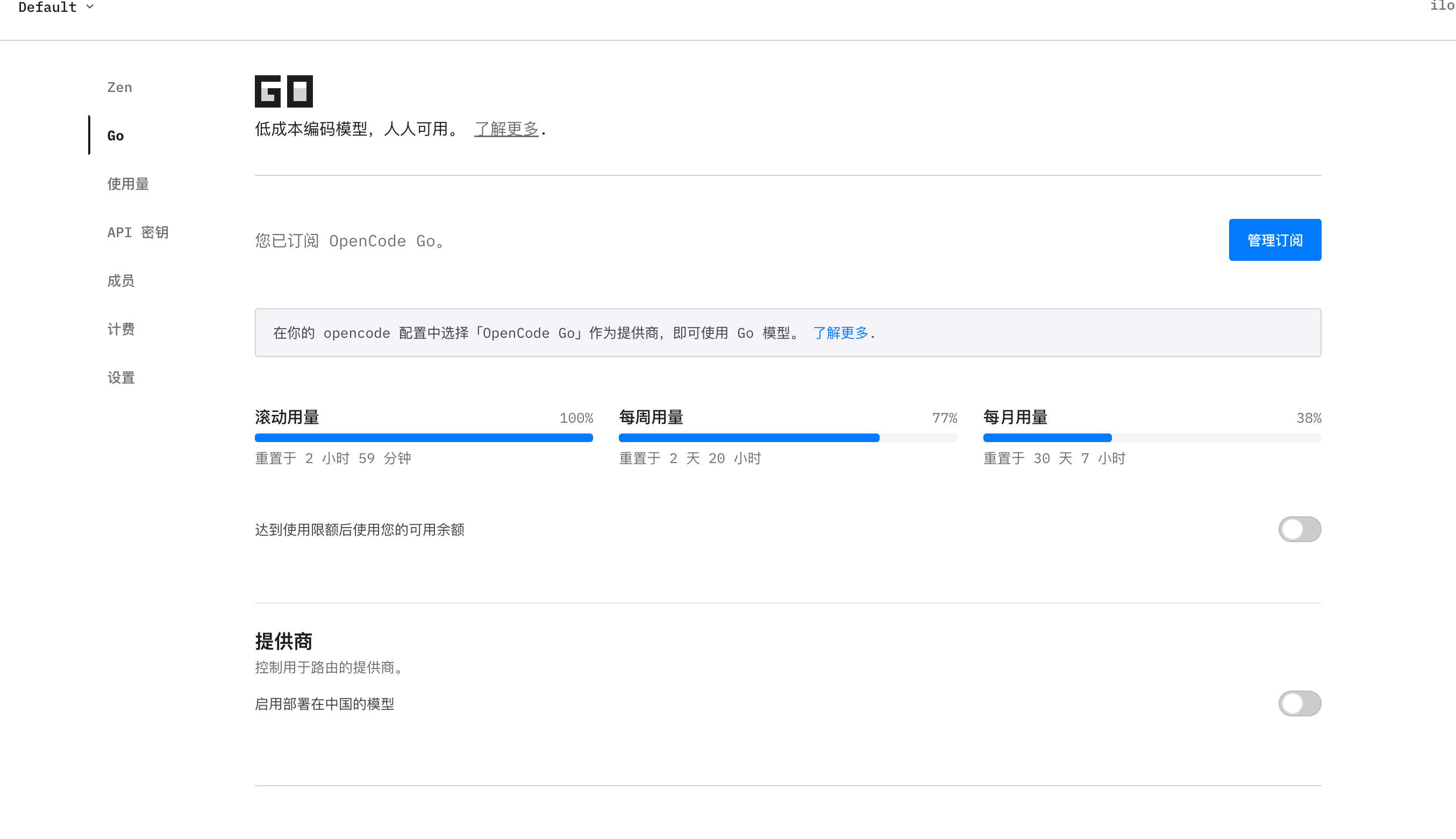Open the Default workspace dropdown
This screenshot has width=1456, height=839.
click(x=56, y=8)
